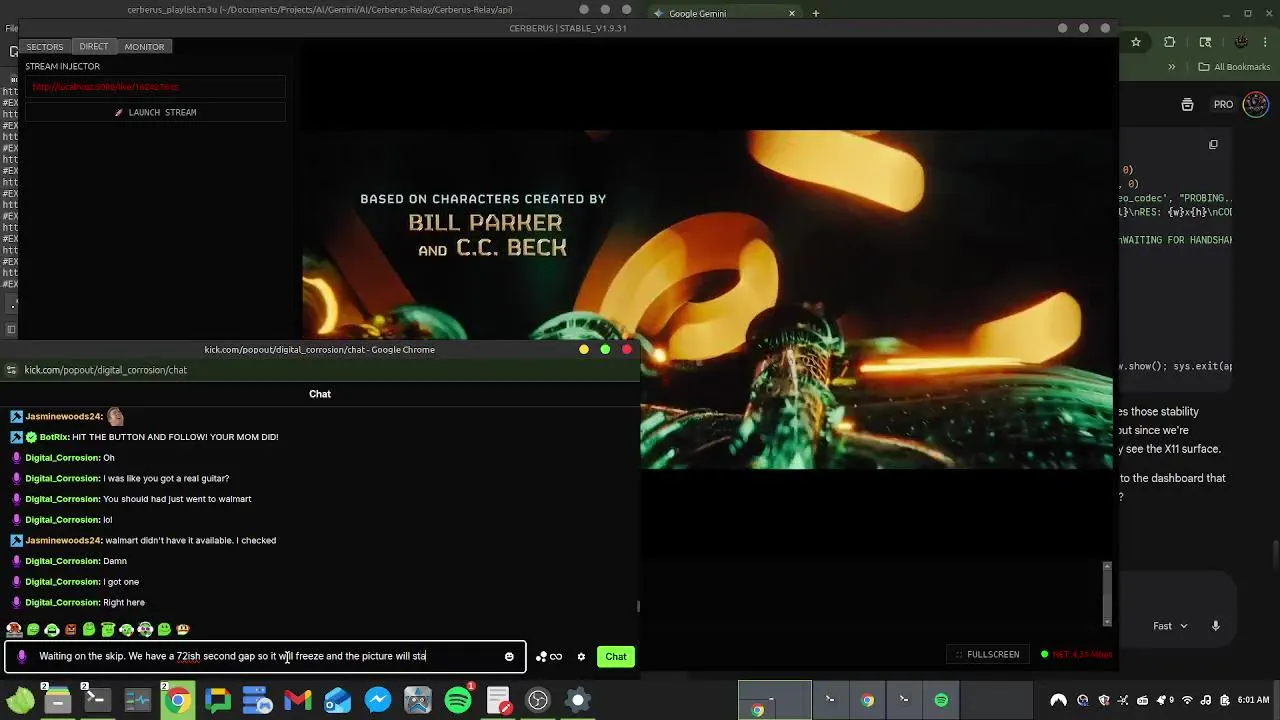Click the NET speed status indicator
This screenshot has width=1280, height=720.
(1076, 654)
